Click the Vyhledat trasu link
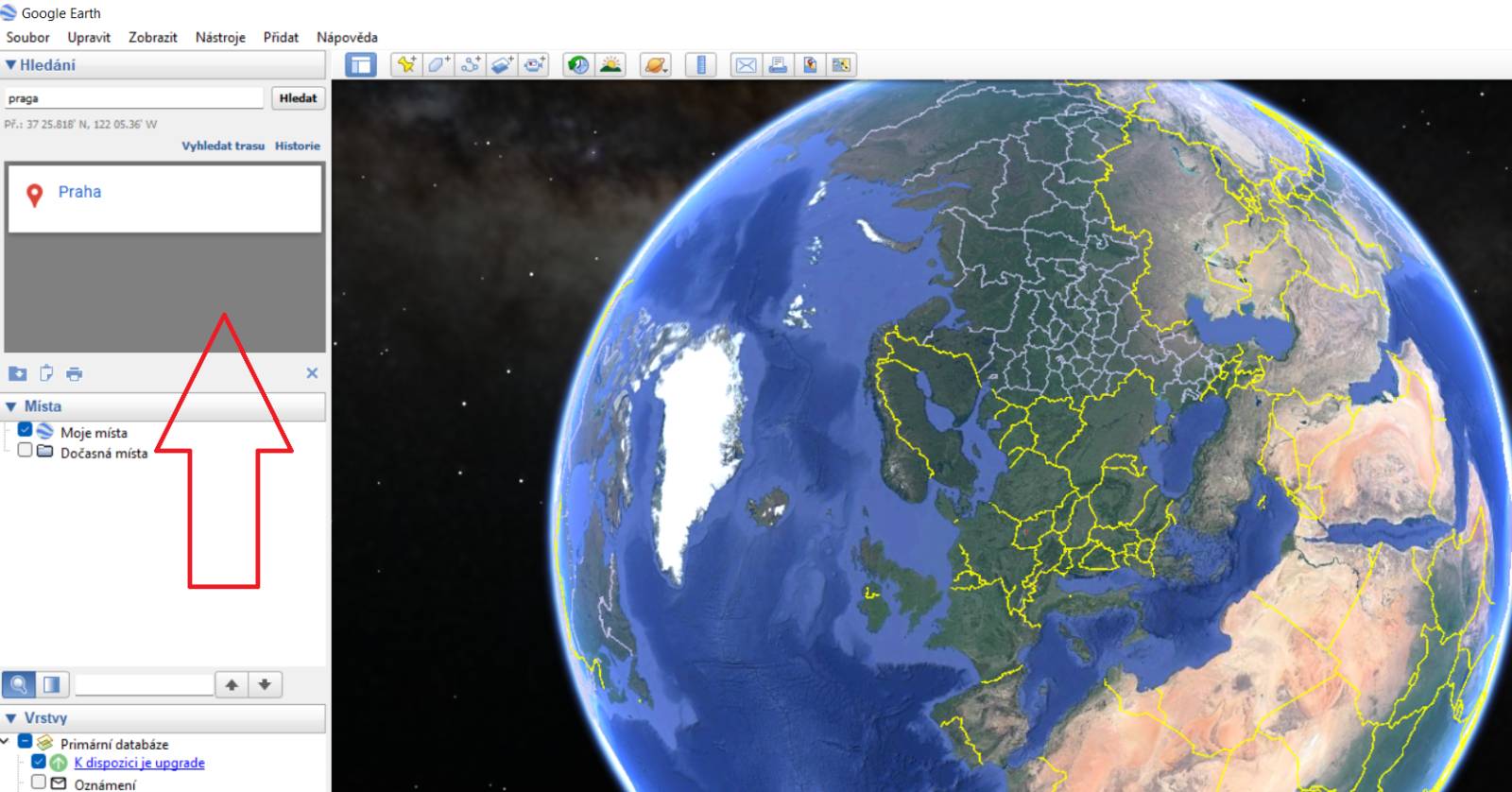 (223, 146)
